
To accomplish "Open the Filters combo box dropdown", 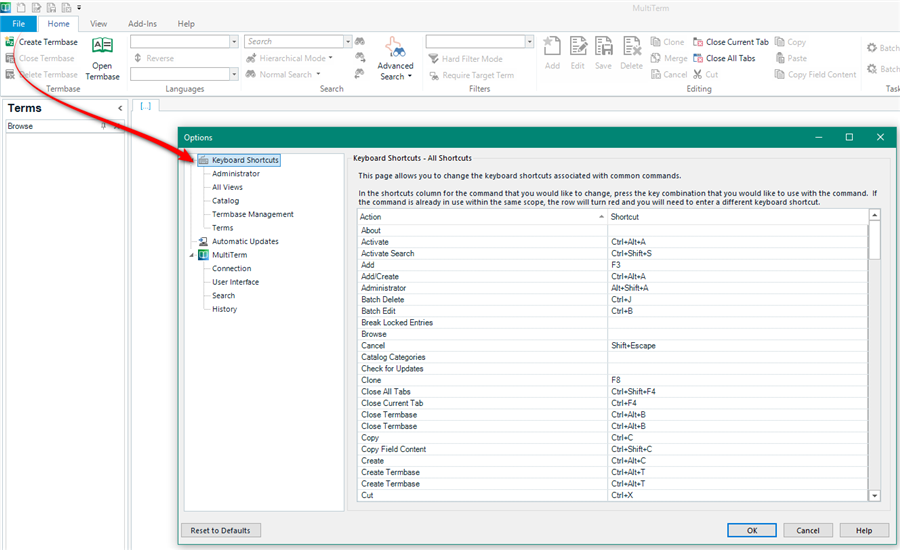I will click(529, 41).
